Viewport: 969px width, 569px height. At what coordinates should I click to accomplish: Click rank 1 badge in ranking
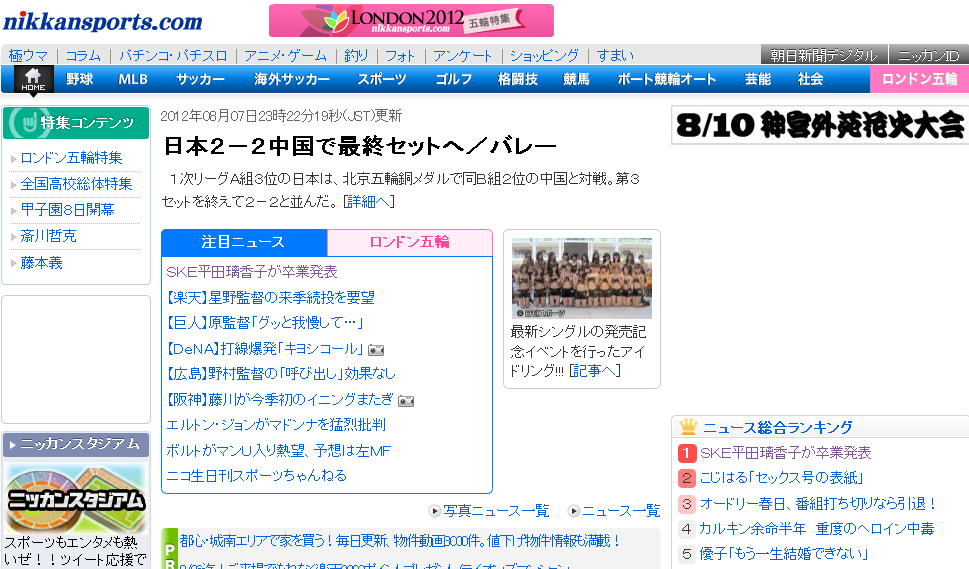coord(687,453)
